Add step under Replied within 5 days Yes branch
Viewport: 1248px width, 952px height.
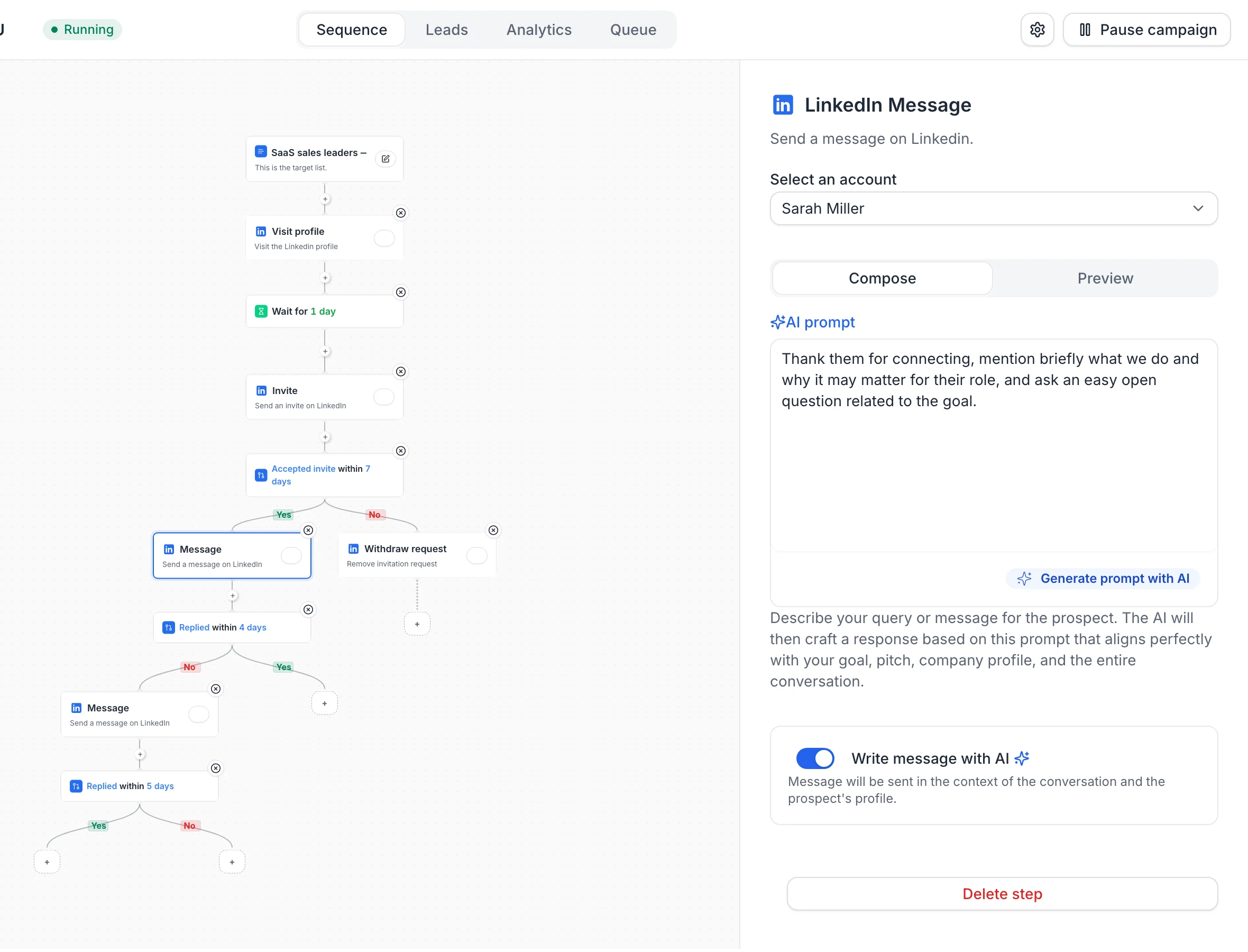(47, 862)
